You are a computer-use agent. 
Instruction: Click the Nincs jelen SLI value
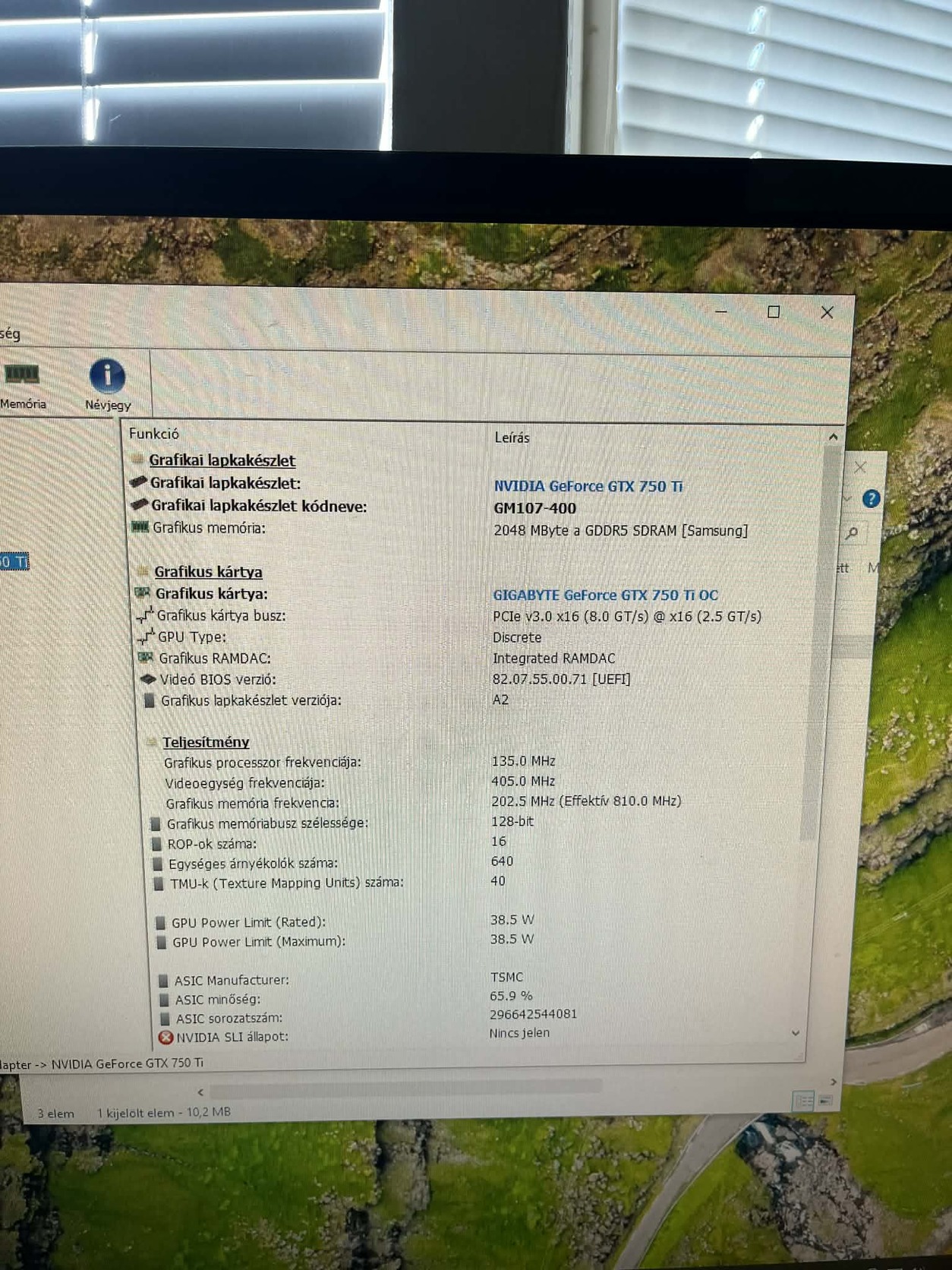pyautogui.click(x=519, y=1033)
